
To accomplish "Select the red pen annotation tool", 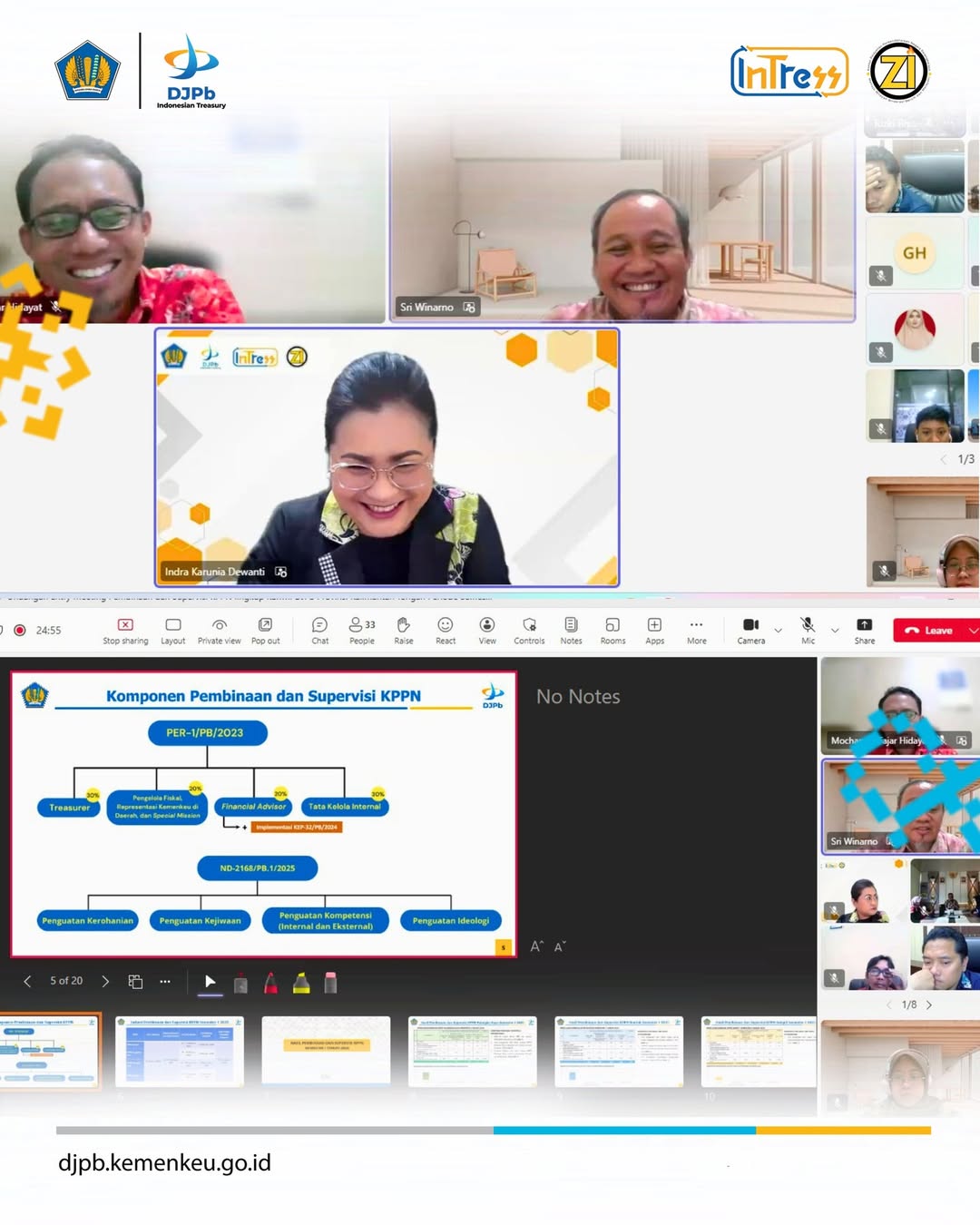I will (270, 983).
